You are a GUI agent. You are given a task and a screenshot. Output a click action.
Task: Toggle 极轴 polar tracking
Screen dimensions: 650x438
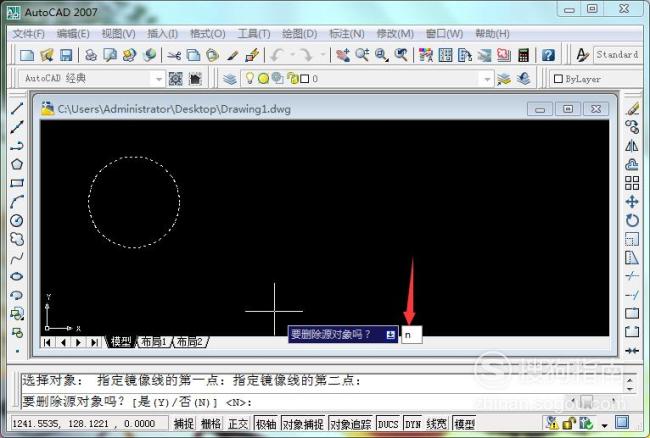tap(266, 423)
